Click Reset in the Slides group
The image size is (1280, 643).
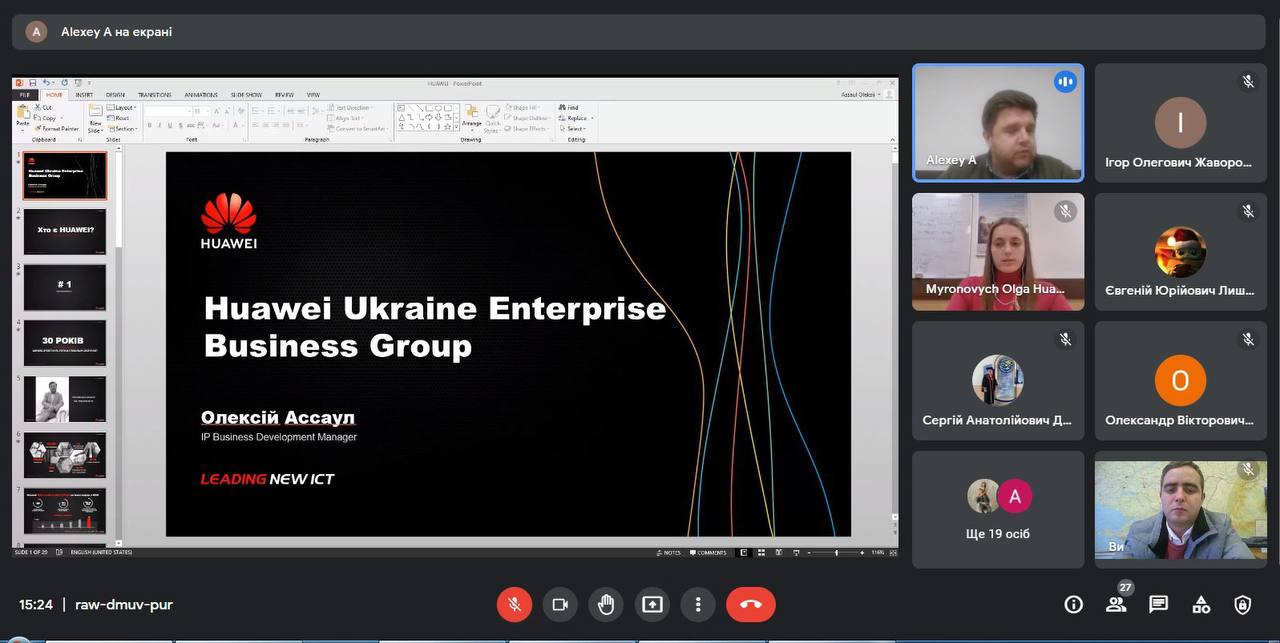click(118, 118)
